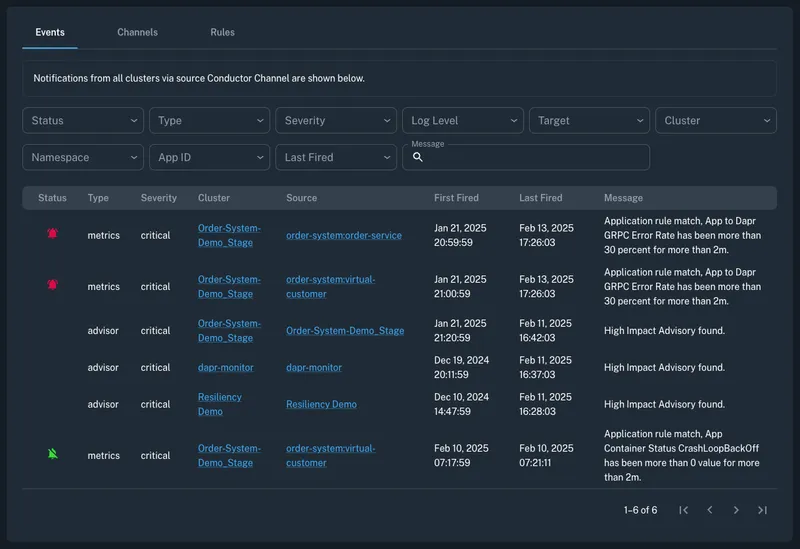Click the search magnifier icon in Message field
Image resolution: width=800 pixels, height=549 pixels.
click(x=418, y=158)
